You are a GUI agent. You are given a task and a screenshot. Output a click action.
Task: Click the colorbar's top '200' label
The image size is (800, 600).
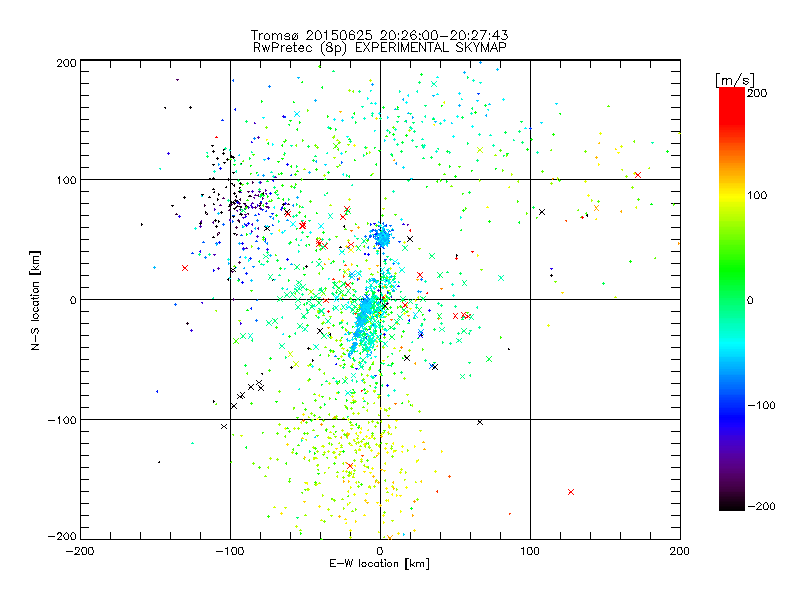[x=757, y=93]
